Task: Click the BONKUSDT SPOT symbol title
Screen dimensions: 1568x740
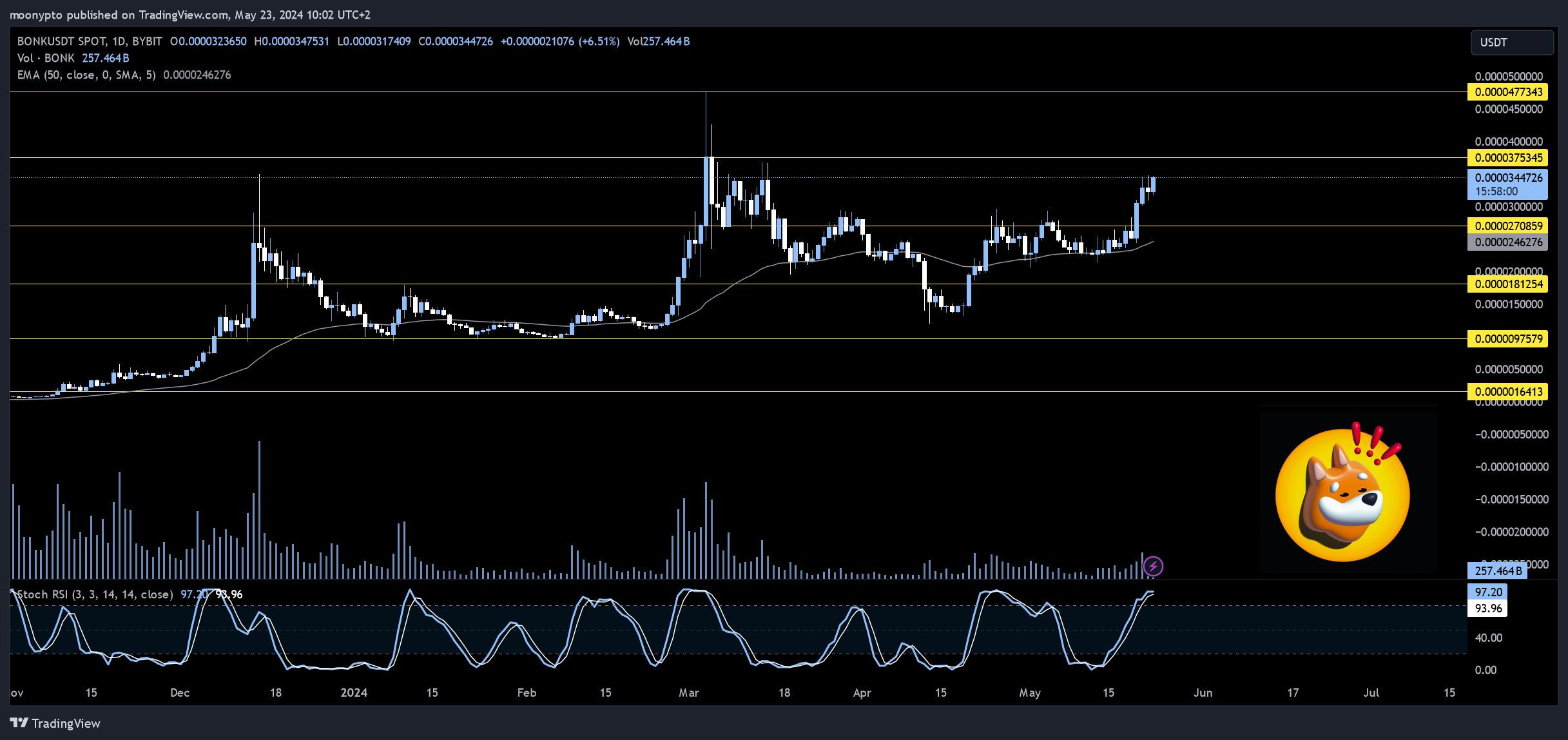Action: (x=90, y=41)
